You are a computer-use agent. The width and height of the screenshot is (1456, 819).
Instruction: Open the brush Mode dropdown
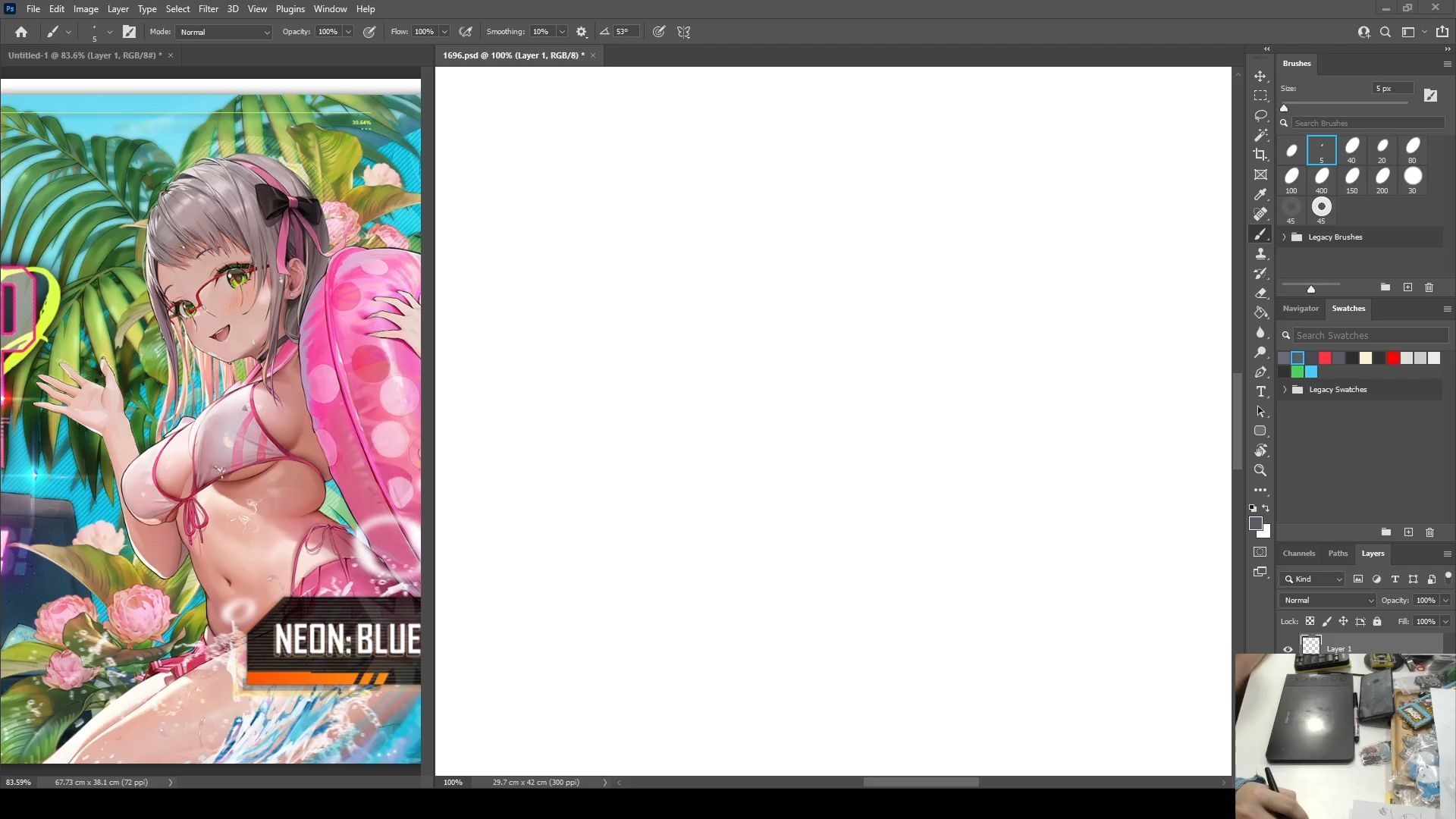[224, 32]
